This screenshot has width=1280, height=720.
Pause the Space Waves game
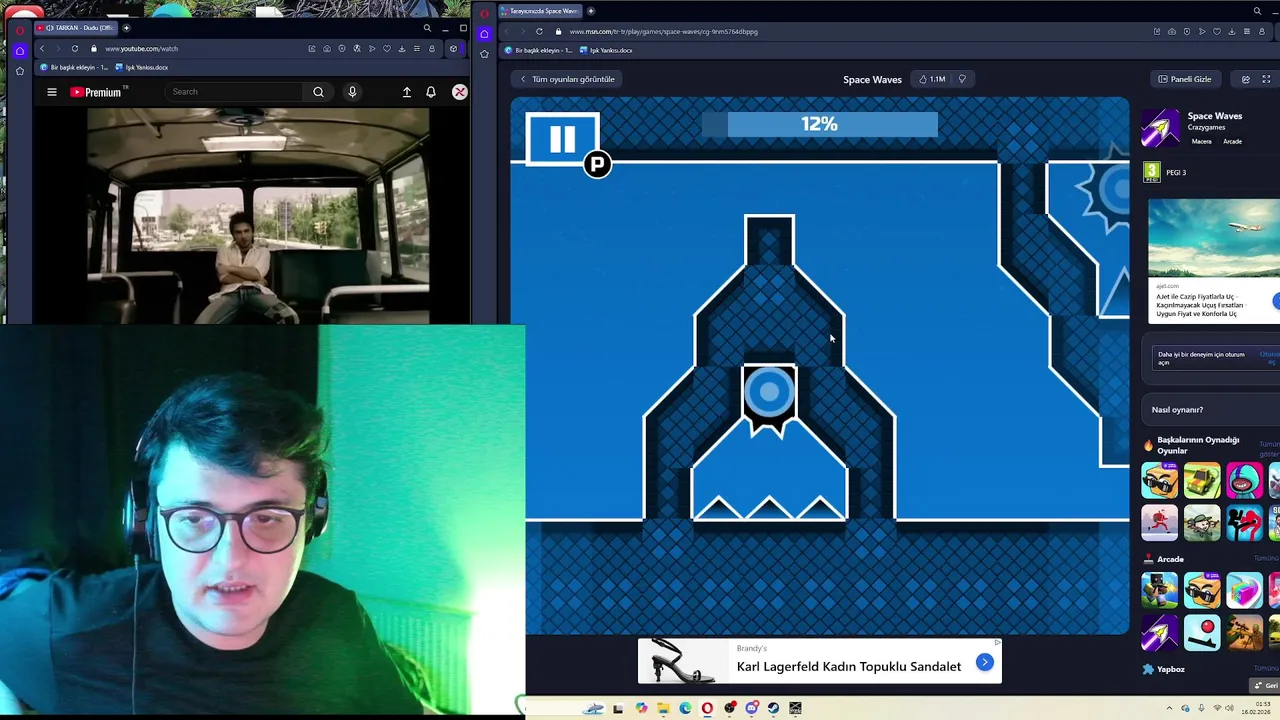pyautogui.click(x=562, y=139)
